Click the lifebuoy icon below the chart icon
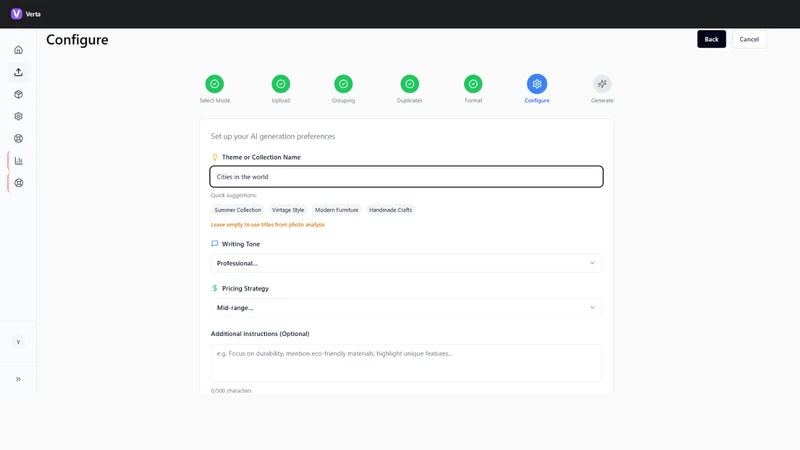The image size is (800, 450). click(18, 183)
